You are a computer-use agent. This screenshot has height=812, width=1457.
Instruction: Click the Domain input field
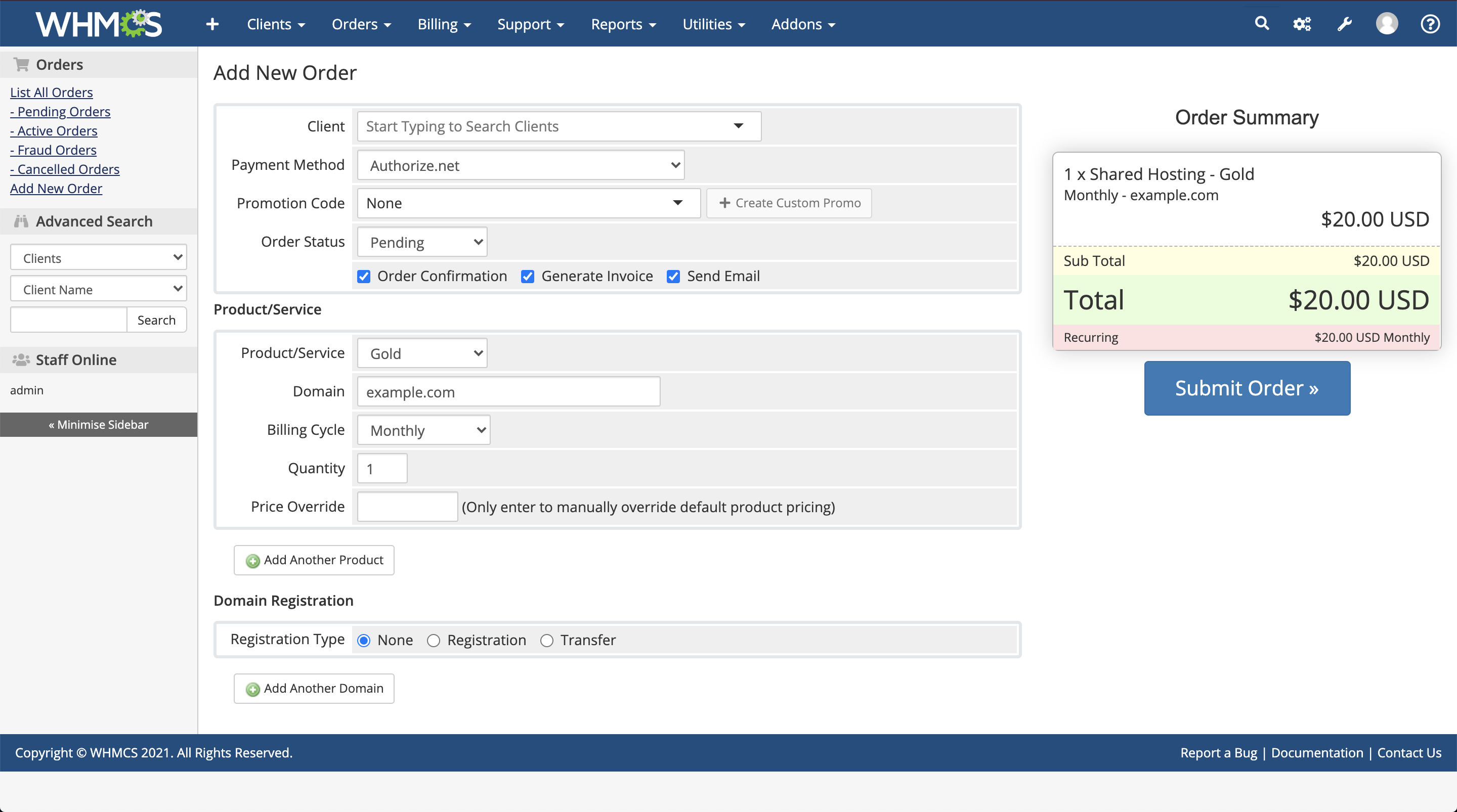[508, 392]
